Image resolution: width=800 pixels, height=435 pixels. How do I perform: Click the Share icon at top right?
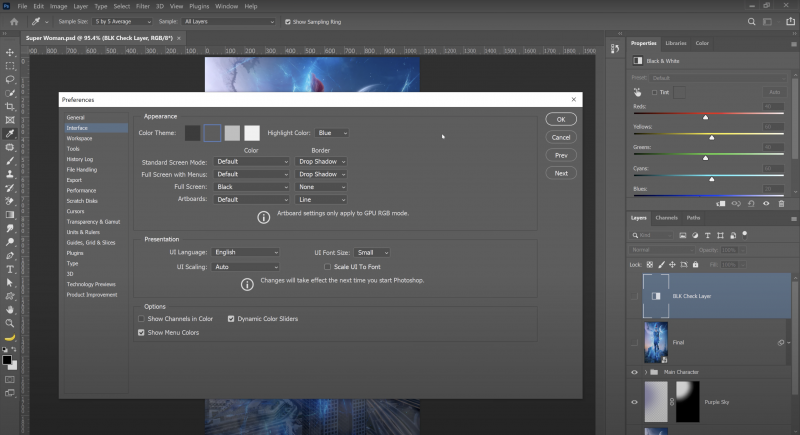point(790,22)
